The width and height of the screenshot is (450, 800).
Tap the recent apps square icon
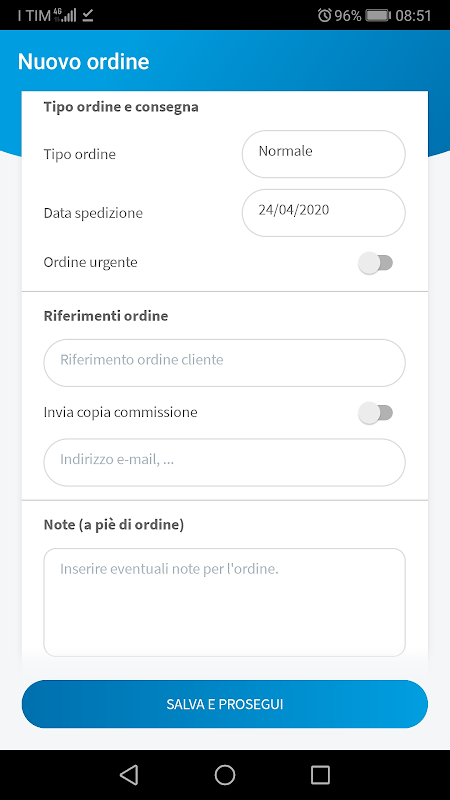click(320, 774)
